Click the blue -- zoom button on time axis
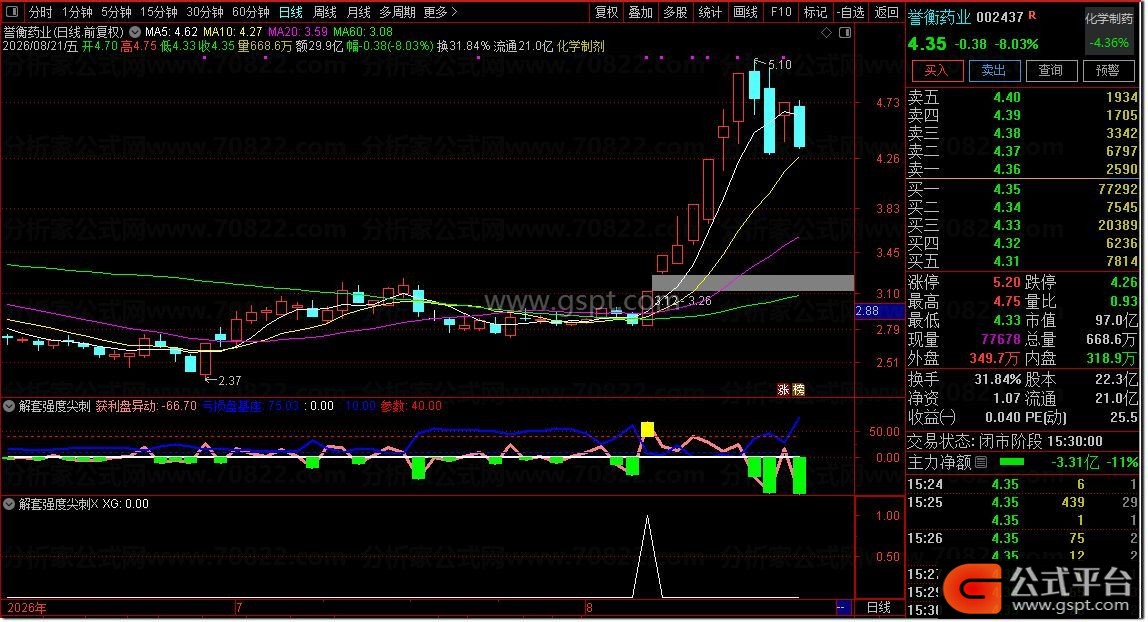The image size is (1148, 622). 843,607
